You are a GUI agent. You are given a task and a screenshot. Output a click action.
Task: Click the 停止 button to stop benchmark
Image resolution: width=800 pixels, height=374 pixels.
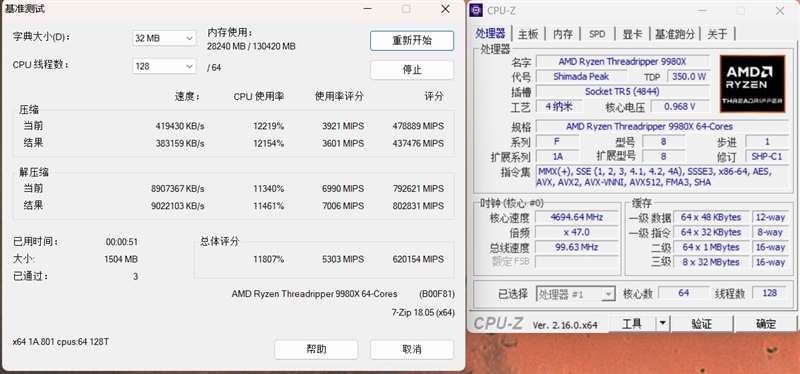click(x=412, y=70)
